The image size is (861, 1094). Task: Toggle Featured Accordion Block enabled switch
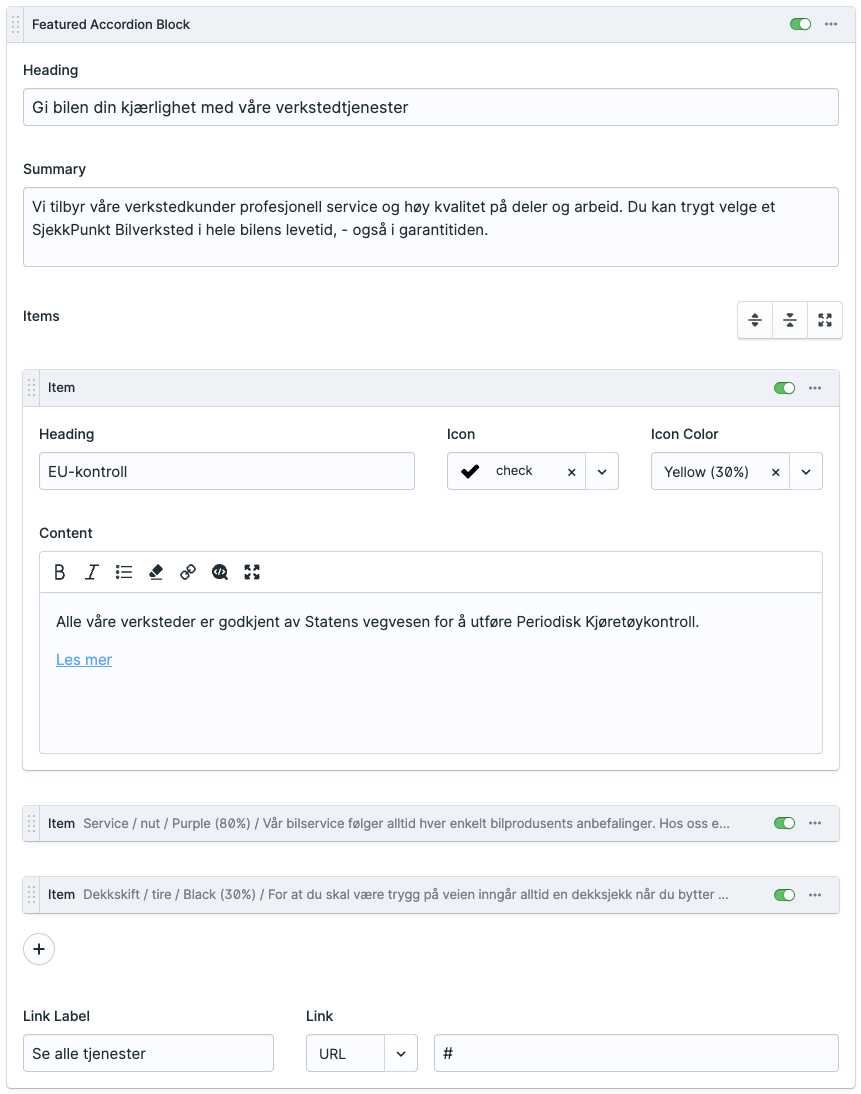click(x=800, y=24)
